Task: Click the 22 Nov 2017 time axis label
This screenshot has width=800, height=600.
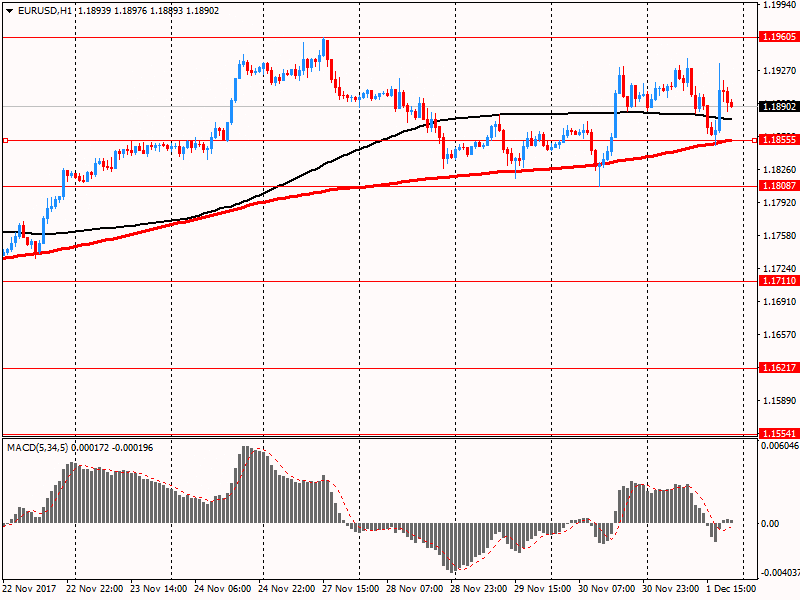Action: [x=30, y=588]
